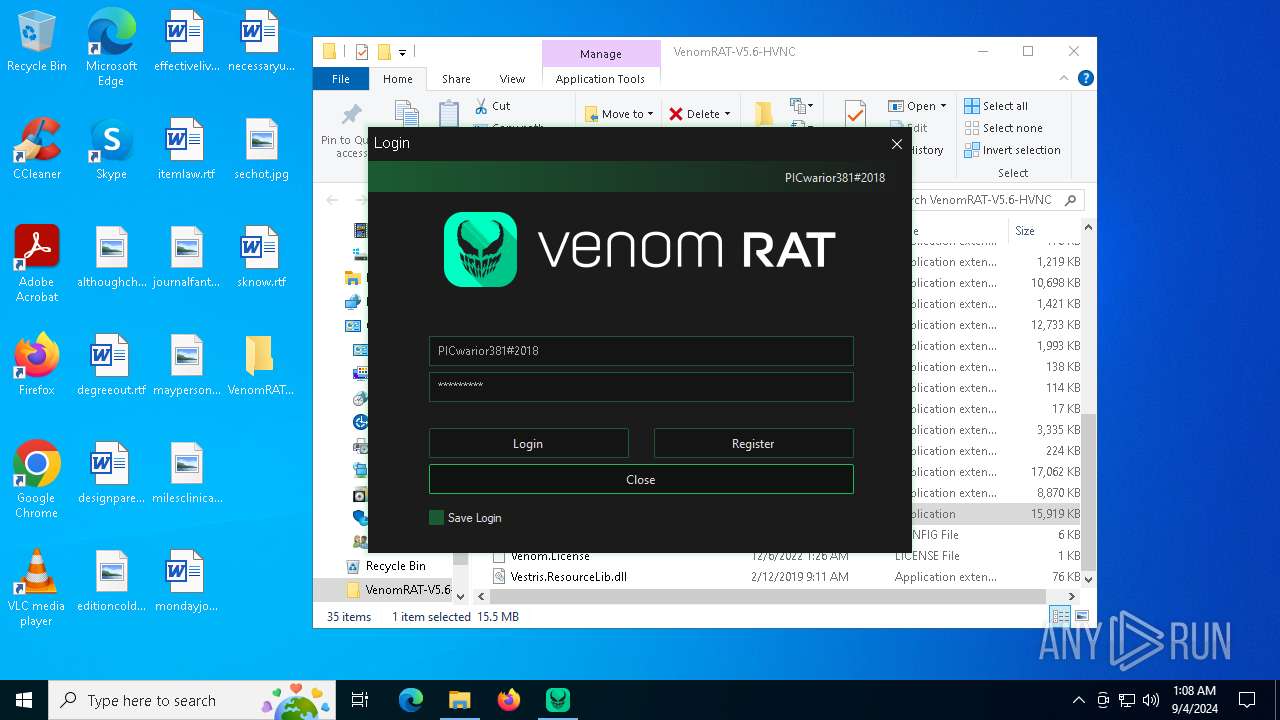This screenshot has height=720, width=1280.
Task: Click the taskbar search box
Action: click(192, 700)
